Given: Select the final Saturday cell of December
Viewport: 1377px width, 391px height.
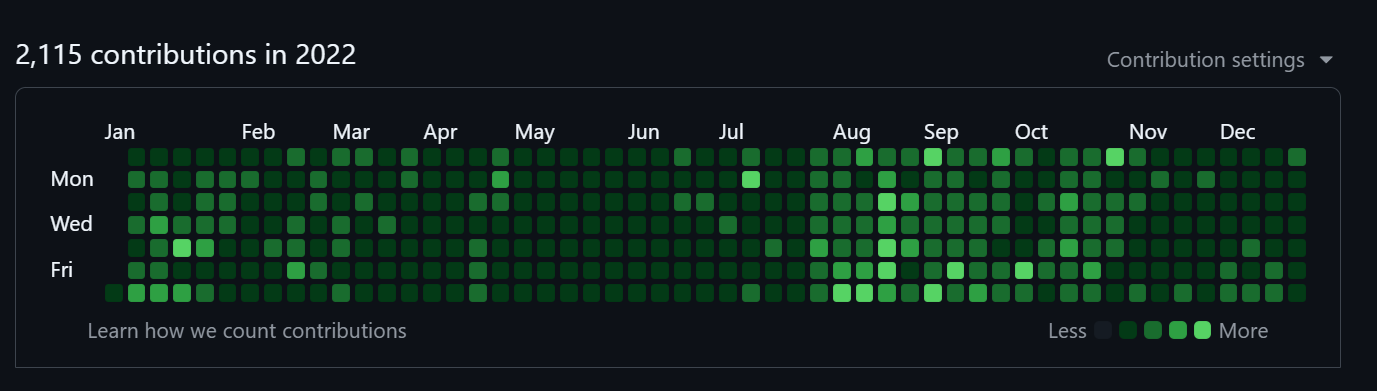Looking at the screenshot, I should [1297, 293].
